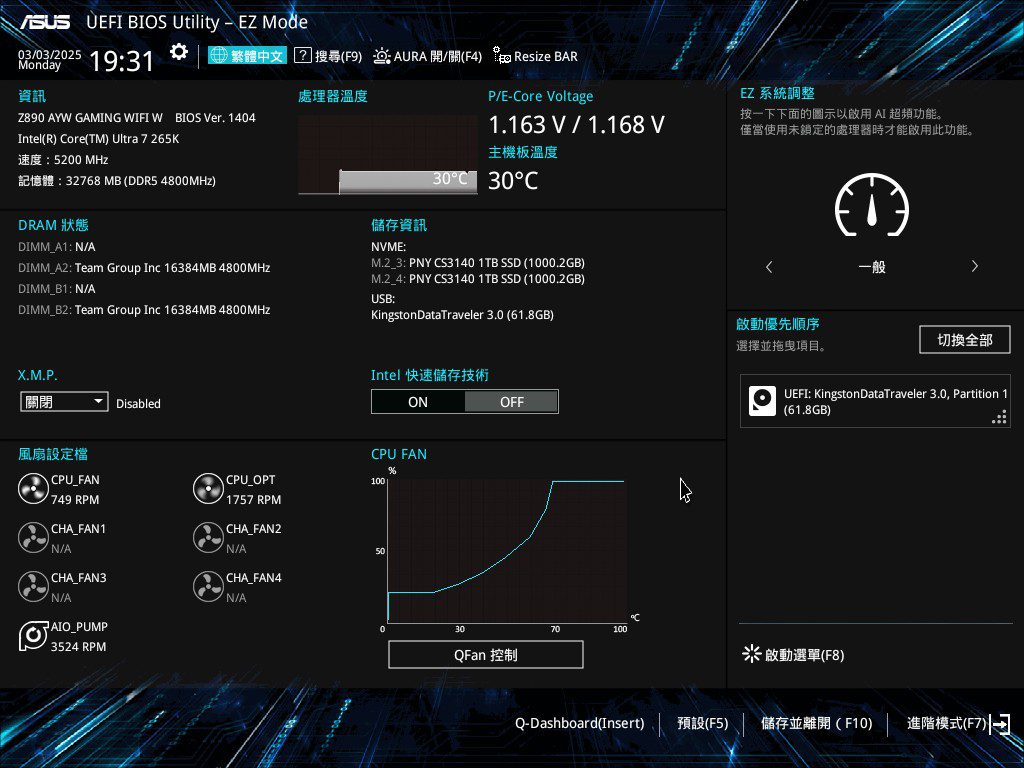Screen dimensions: 1024x768
Task: Click the globe language icon
Action: [x=219, y=56]
